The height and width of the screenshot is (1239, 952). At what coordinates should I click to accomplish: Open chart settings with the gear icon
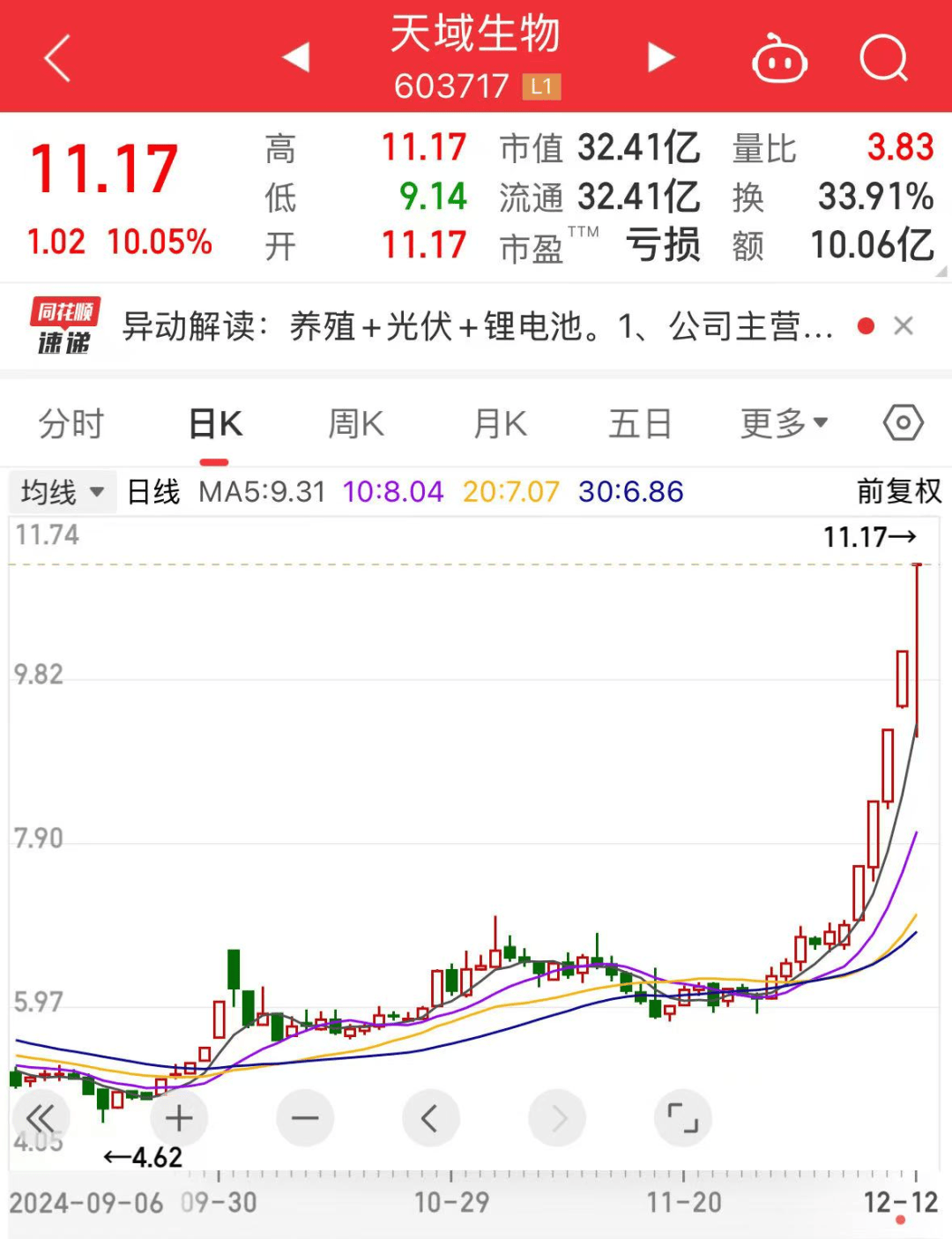pyautogui.click(x=904, y=423)
